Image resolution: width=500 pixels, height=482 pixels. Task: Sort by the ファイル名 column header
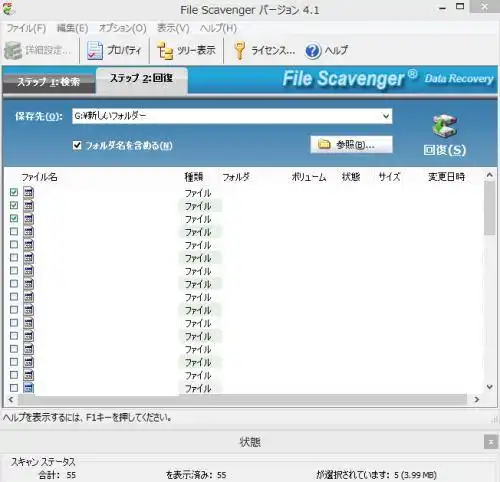coord(39,177)
